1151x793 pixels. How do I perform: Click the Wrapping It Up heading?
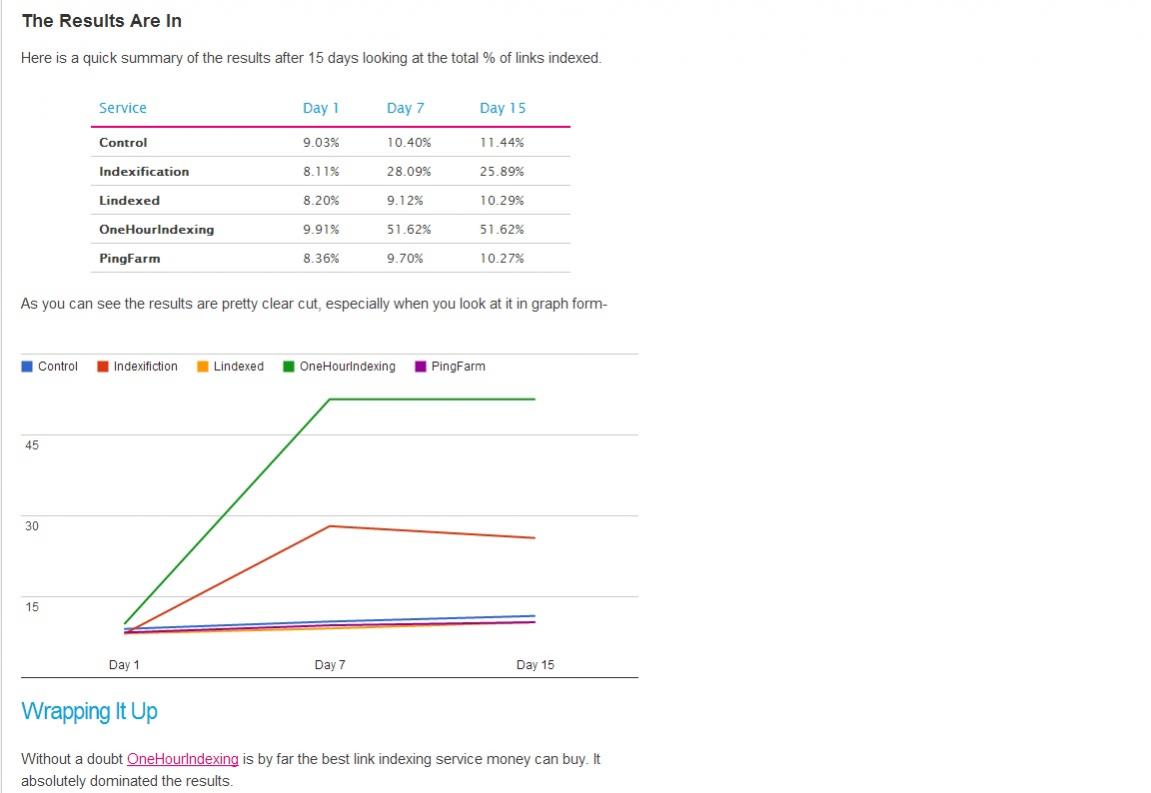point(89,711)
